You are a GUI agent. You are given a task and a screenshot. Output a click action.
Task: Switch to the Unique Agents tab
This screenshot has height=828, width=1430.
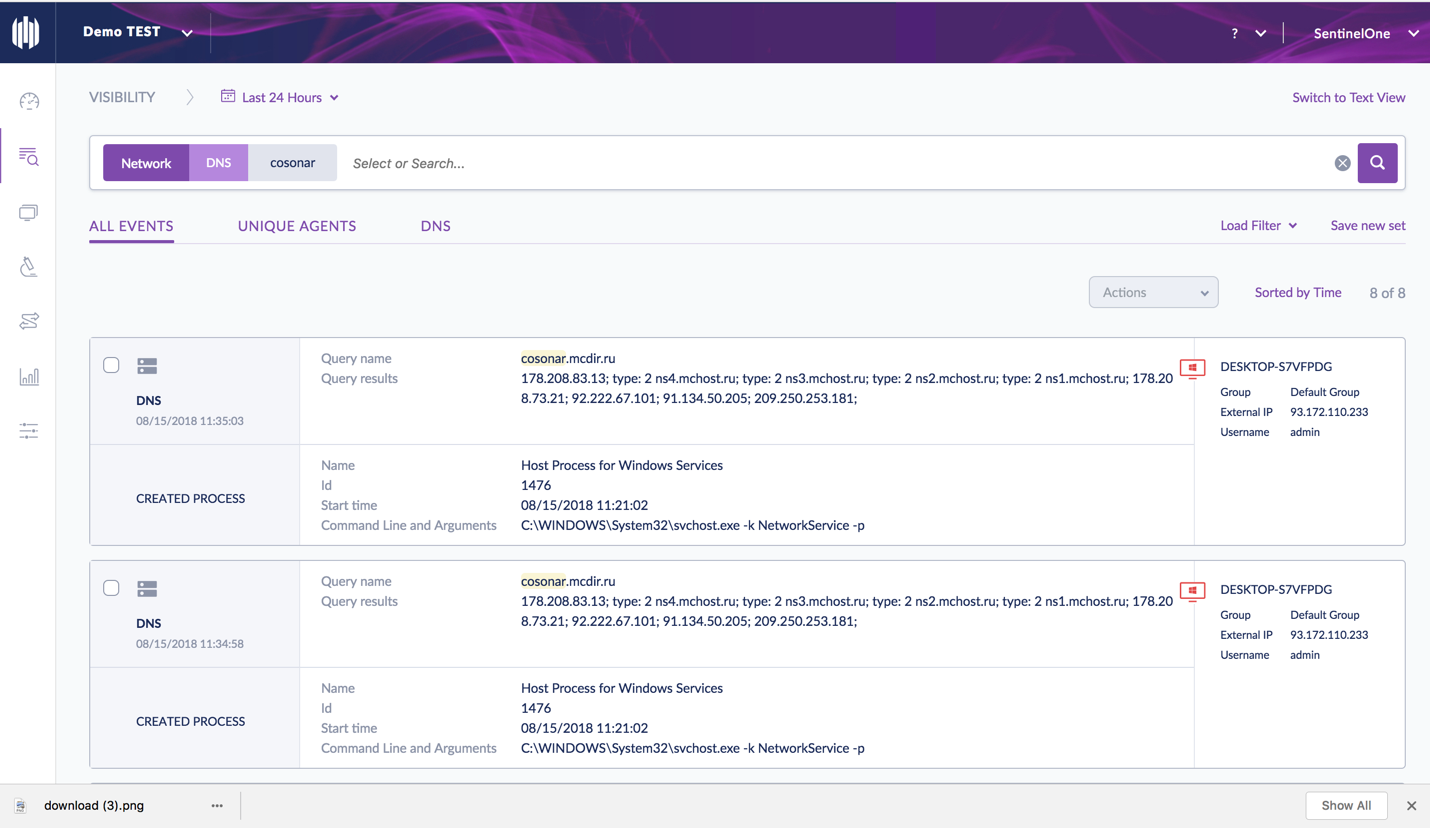point(297,226)
